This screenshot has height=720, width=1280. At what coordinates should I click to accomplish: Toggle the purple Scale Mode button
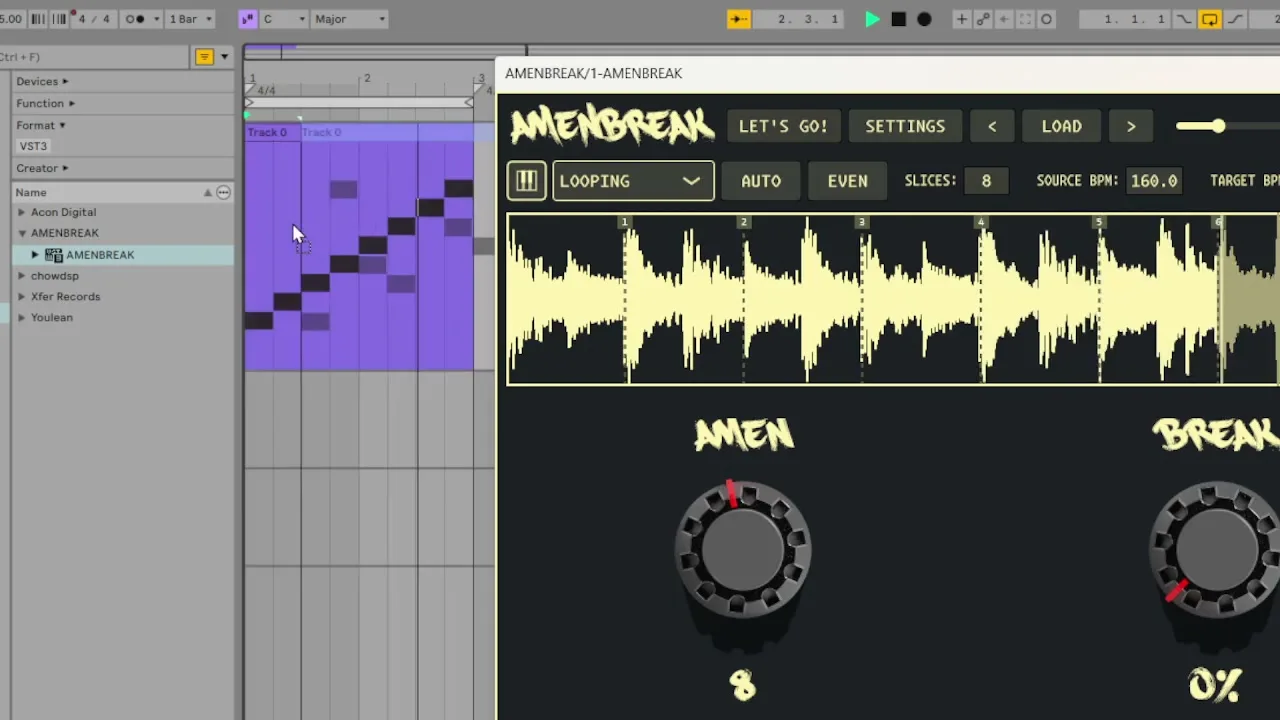[x=248, y=19]
